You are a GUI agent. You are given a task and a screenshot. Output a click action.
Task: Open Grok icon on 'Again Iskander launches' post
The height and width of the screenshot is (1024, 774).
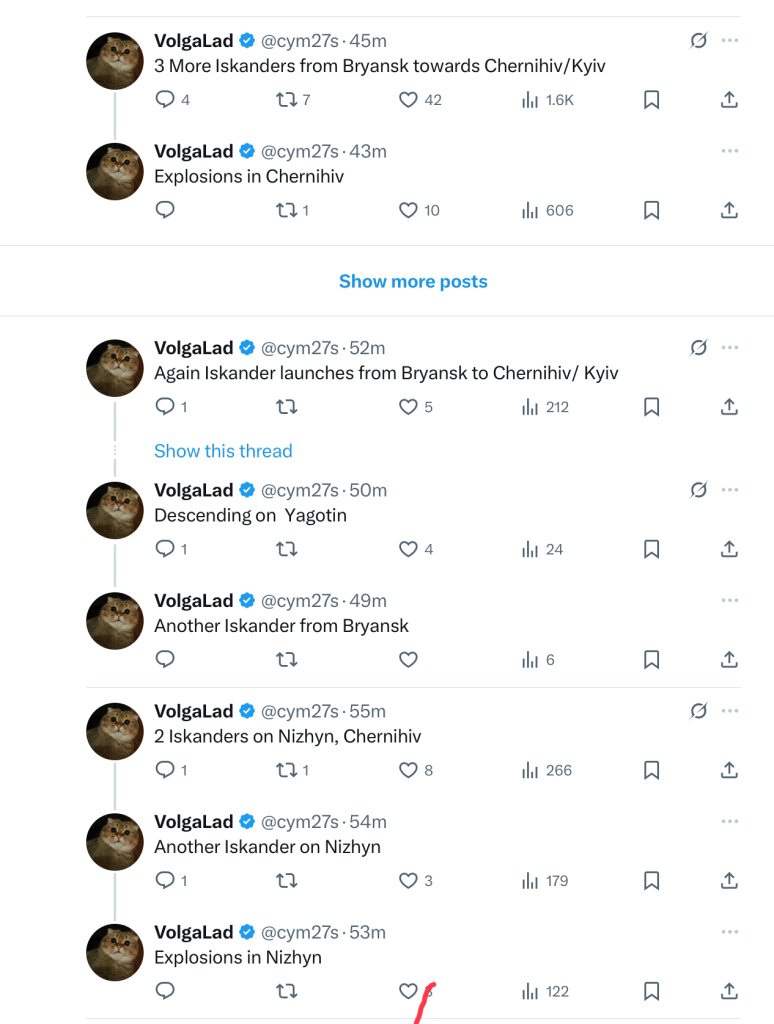click(698, 347)
